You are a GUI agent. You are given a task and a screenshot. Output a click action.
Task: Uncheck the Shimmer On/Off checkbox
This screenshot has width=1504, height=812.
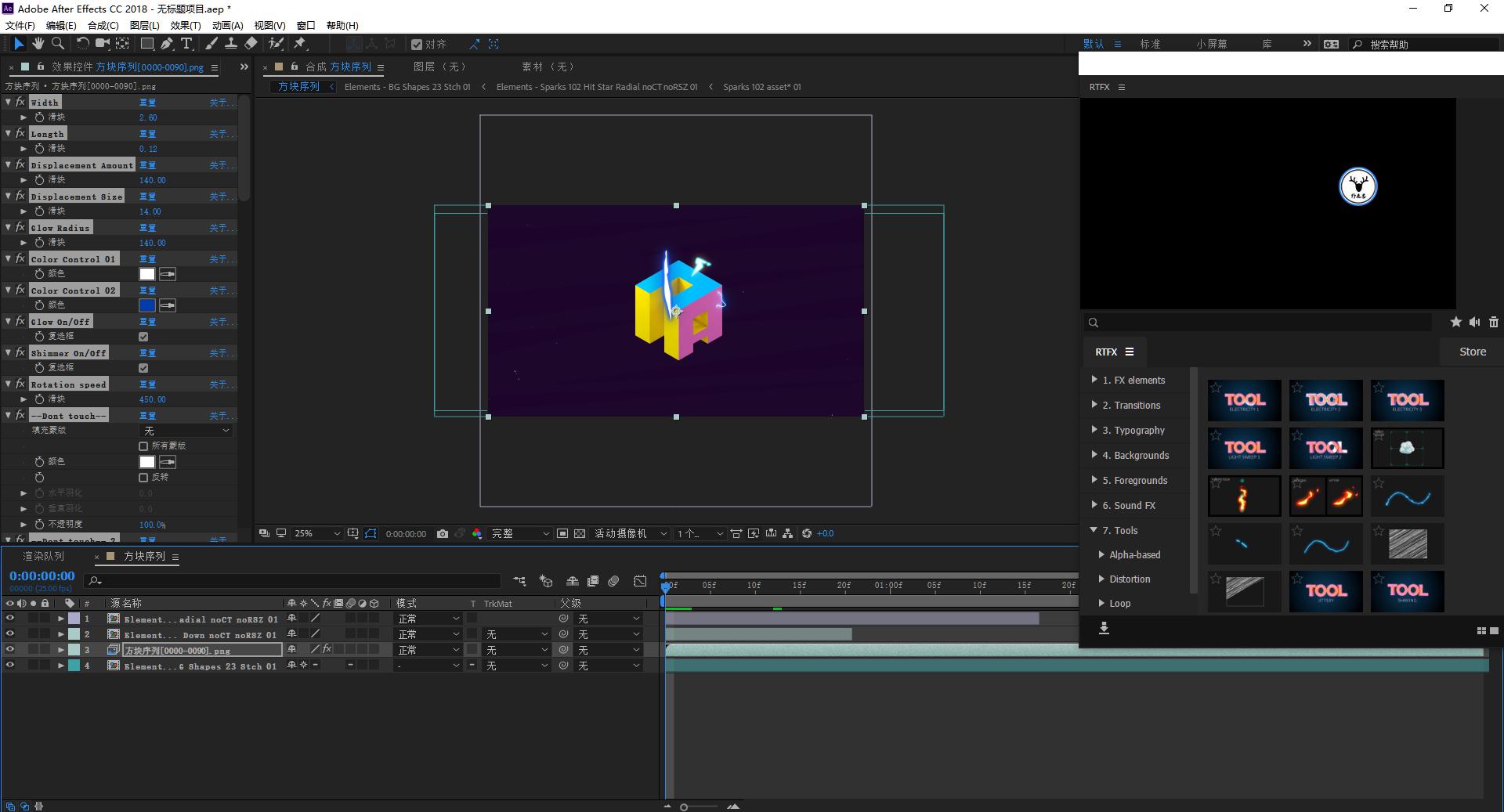click(143, 368)
